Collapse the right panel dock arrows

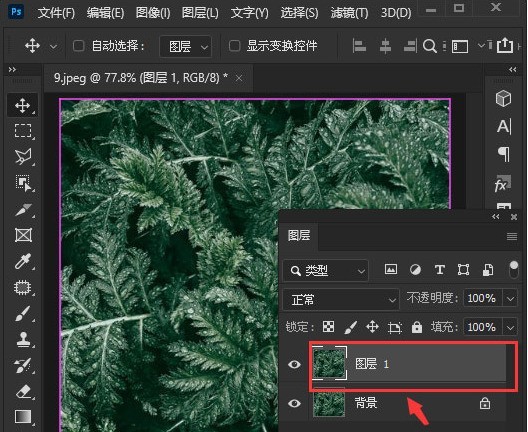(x=513, y=70)
